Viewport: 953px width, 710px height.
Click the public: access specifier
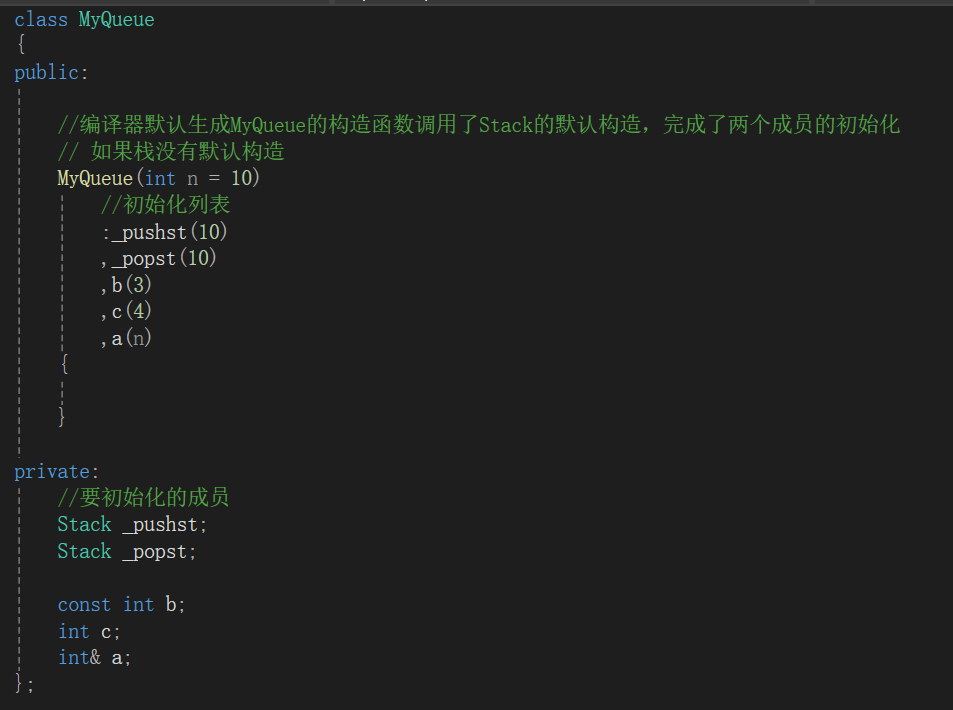pos(51,73)
